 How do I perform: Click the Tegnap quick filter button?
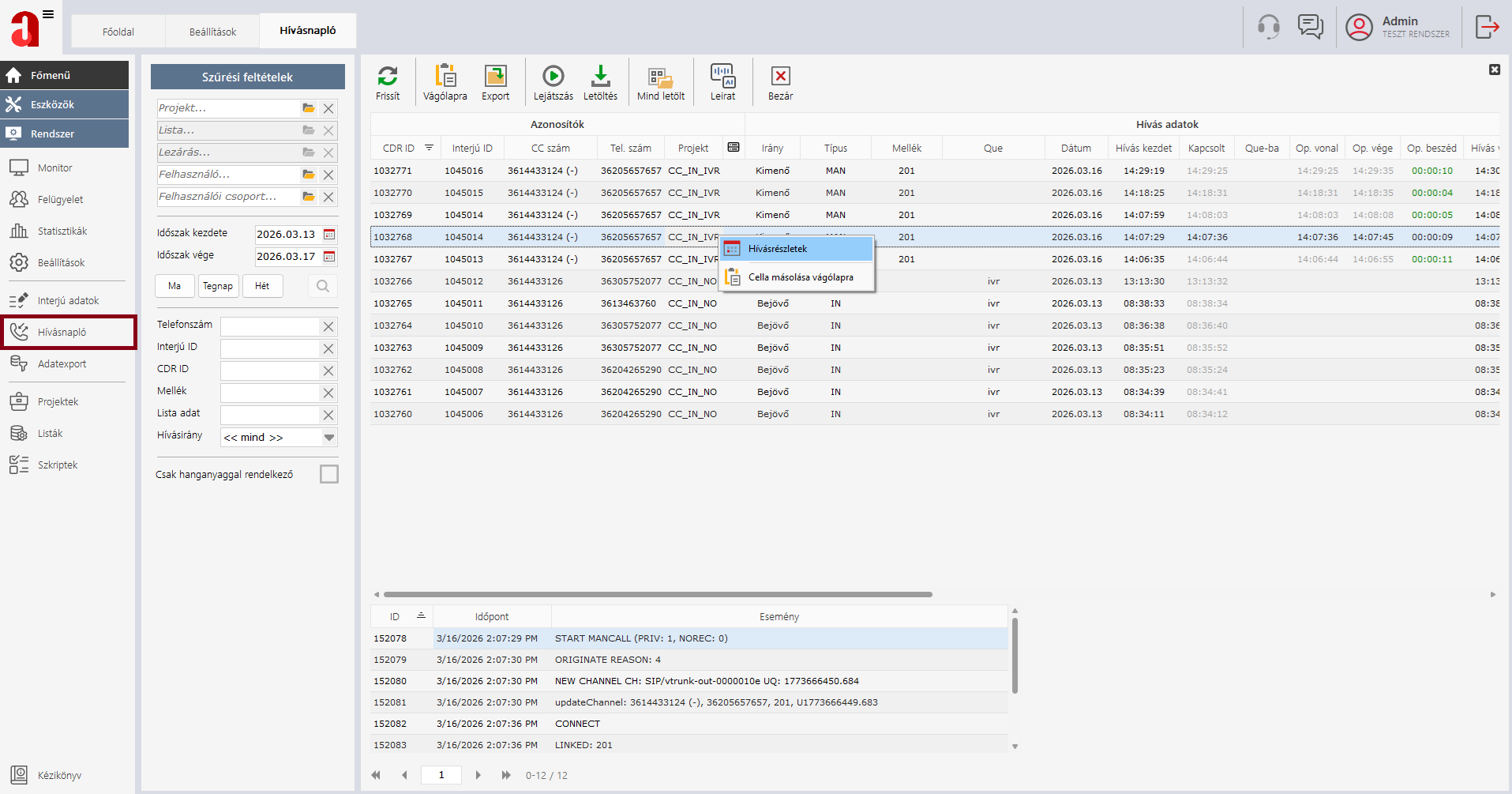point(218,286)
